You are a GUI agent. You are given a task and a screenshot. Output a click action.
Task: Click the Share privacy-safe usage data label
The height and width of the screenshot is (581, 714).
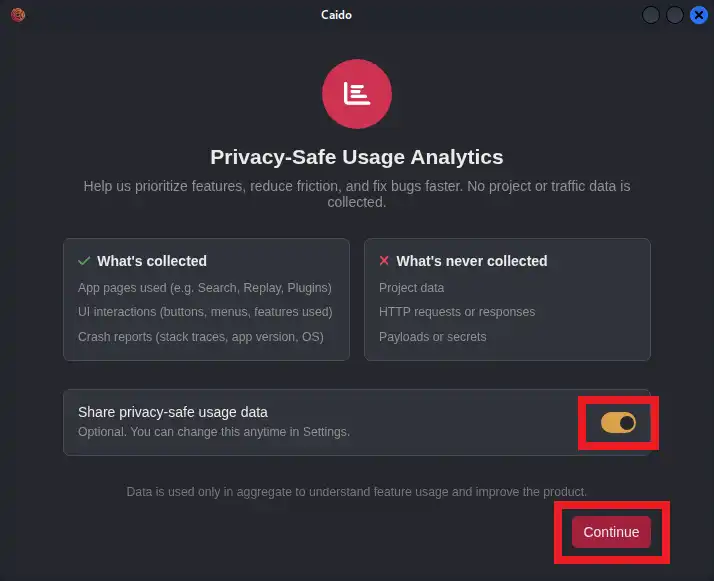click(x=173, y=412)
